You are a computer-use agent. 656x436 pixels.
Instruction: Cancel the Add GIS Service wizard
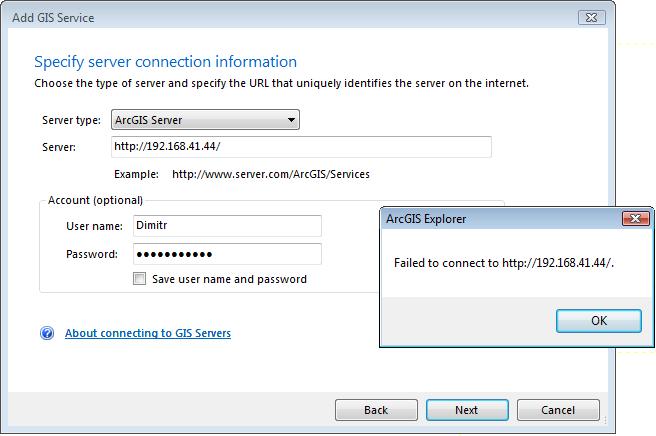(x=558, y=410)
